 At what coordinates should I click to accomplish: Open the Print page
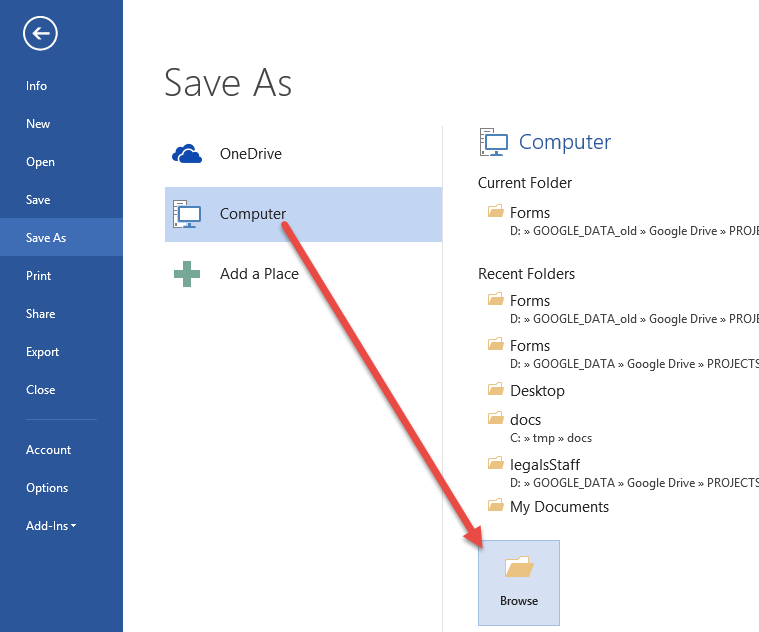coord(38,276)
